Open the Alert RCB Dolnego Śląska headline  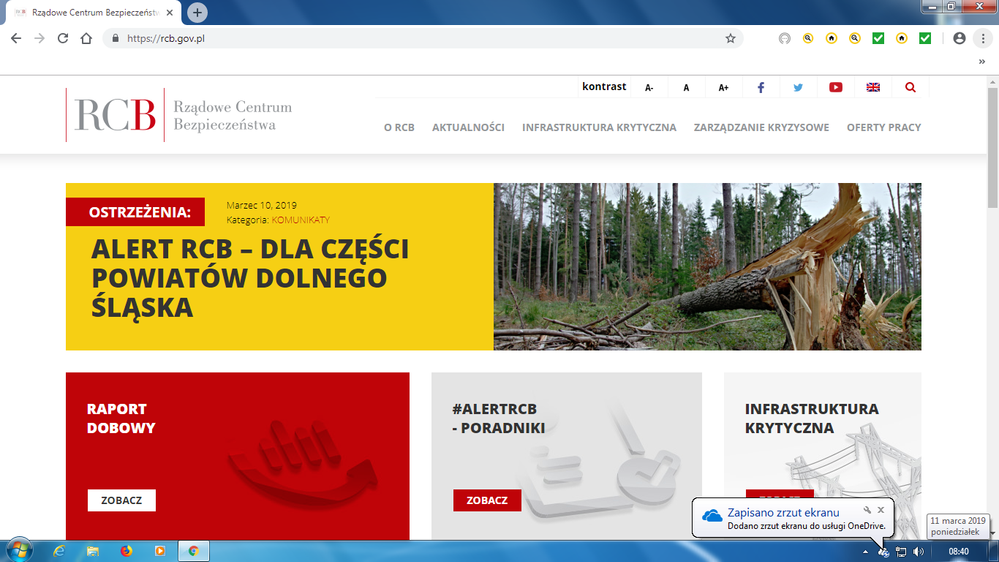pos(250,278)
